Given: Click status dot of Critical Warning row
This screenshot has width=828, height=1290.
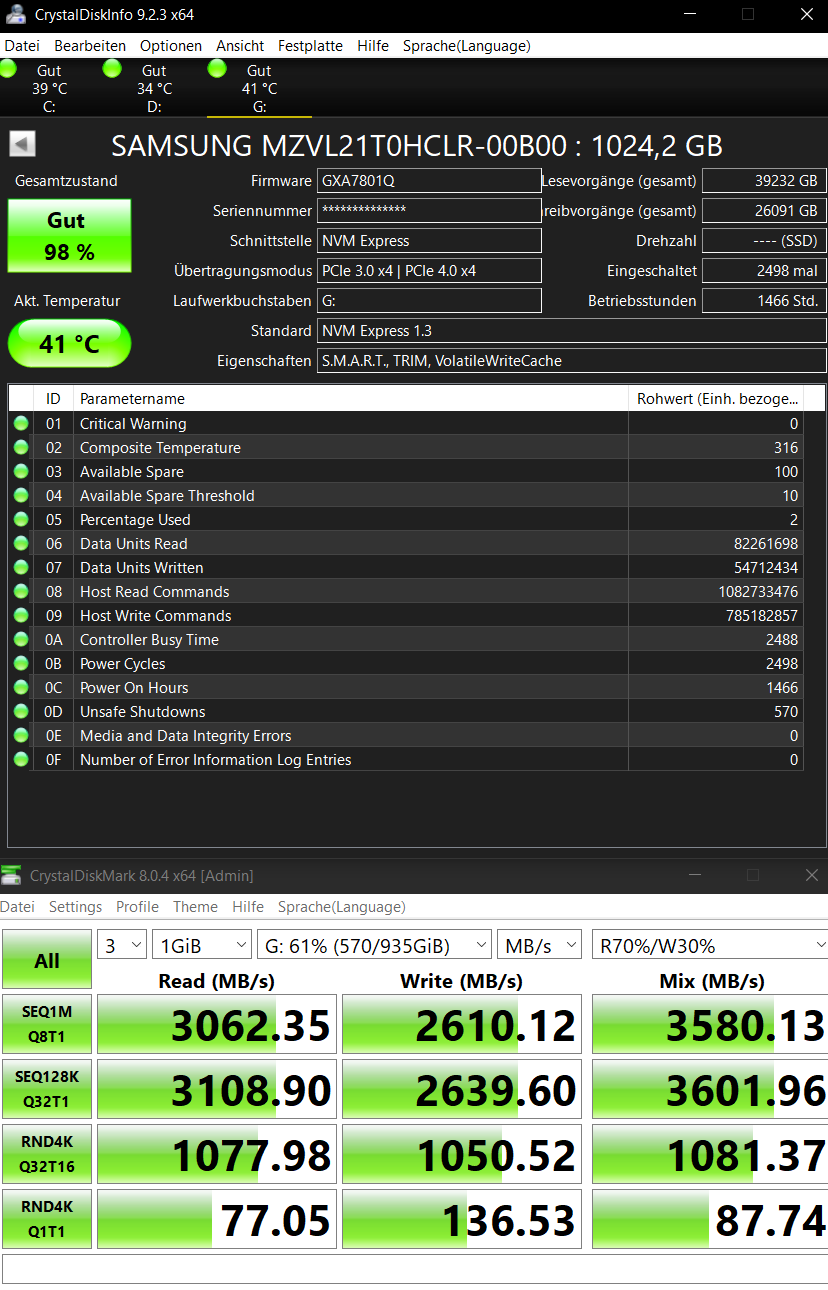Looking at the screenshot, I should [x=21, y=424].
